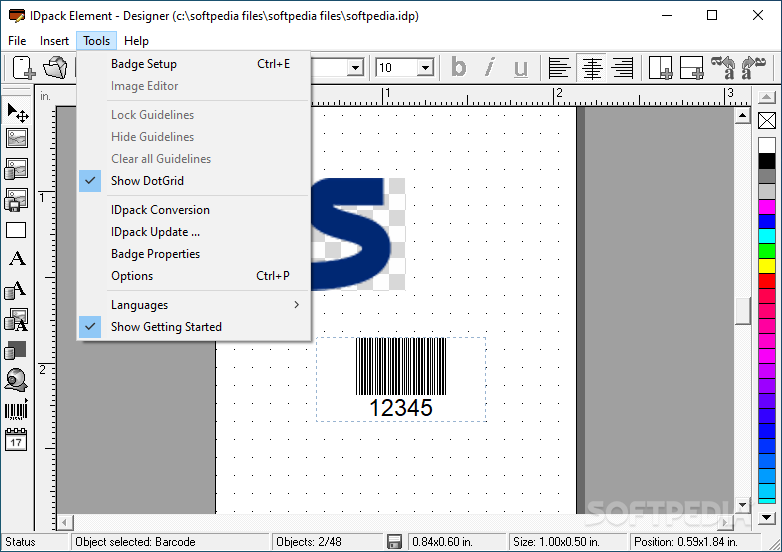Click the Open file folder icon
Screen dimensions: 782x552
(54, 67)
